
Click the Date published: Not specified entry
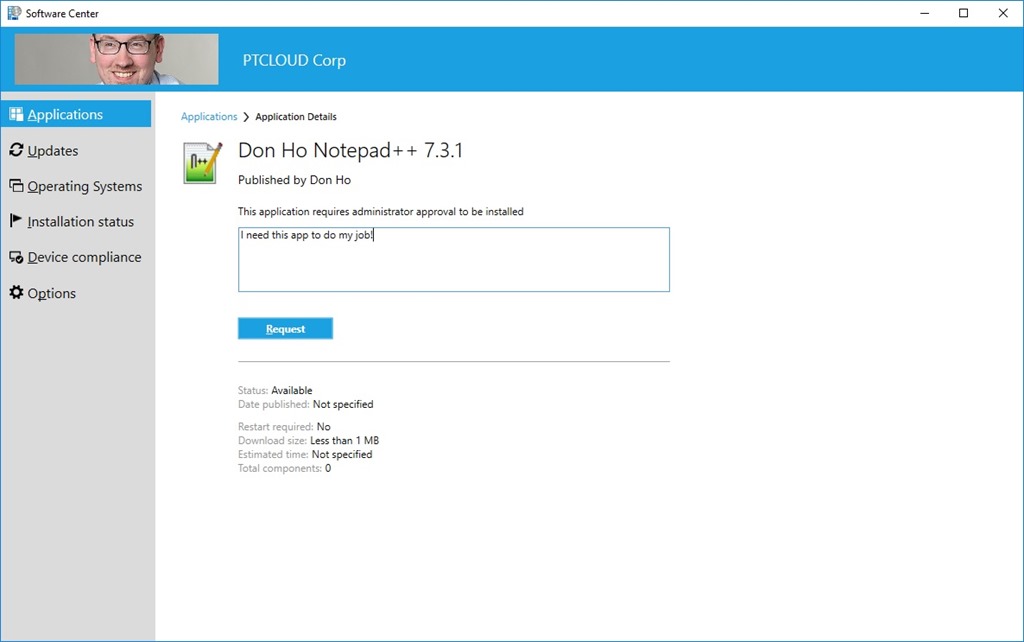pos(306,404)
